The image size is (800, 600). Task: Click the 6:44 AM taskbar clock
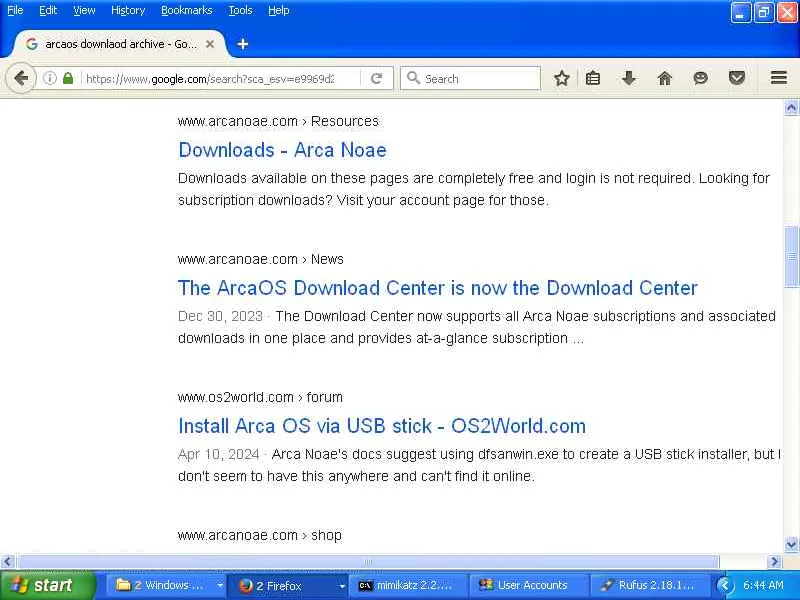(763, 585)
